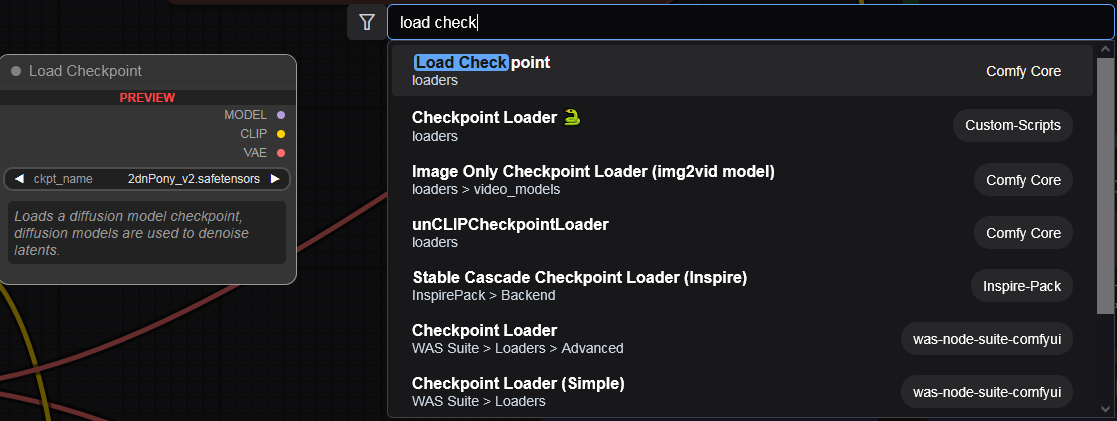Select Checkpoint Loader under WAS Suite Advanced
1117x421 pixels.
coord(742,339)
